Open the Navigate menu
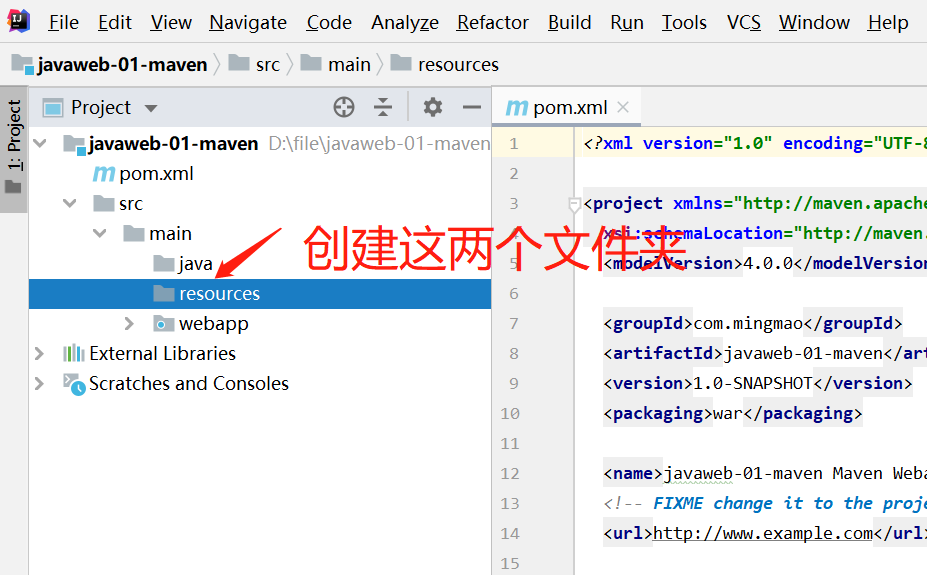This screenshot has width=927, height=575. tap(248, 22)
